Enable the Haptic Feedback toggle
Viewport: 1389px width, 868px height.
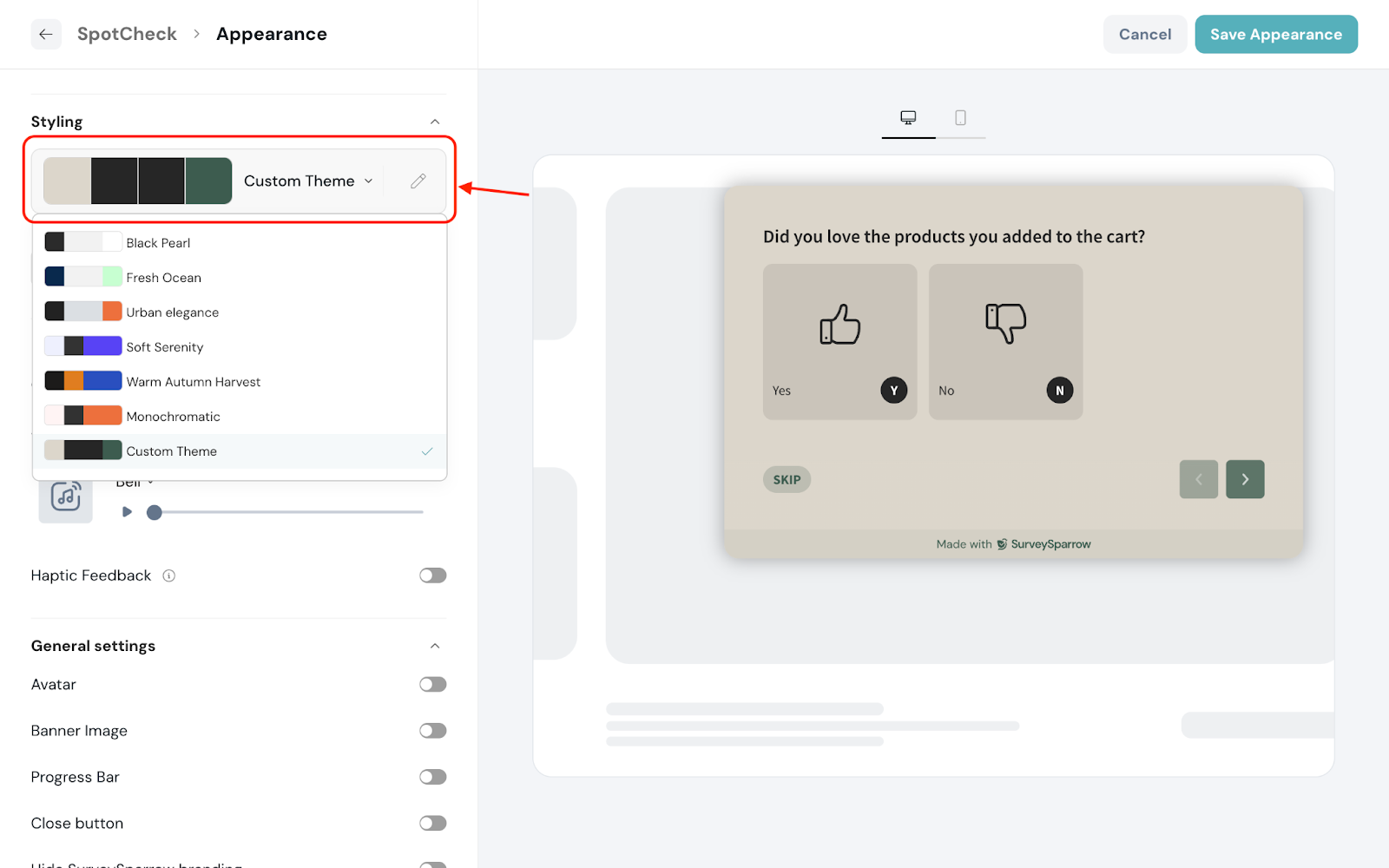click(432, 575)
